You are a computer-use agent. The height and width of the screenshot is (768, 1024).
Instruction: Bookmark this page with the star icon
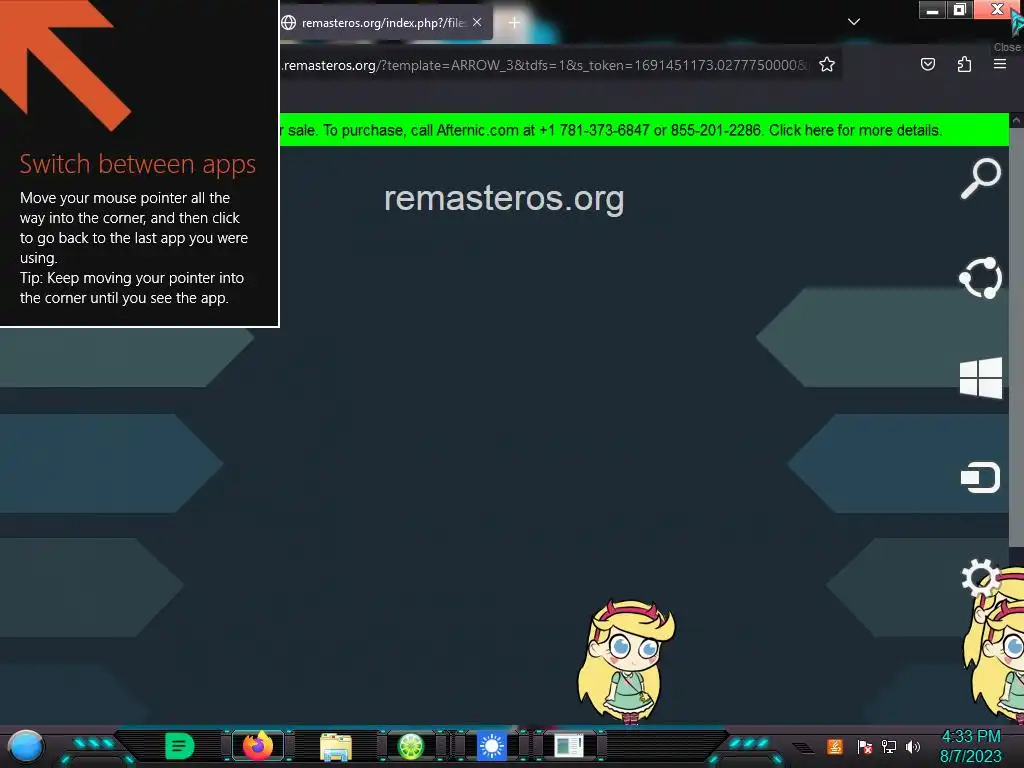(827, 65)
